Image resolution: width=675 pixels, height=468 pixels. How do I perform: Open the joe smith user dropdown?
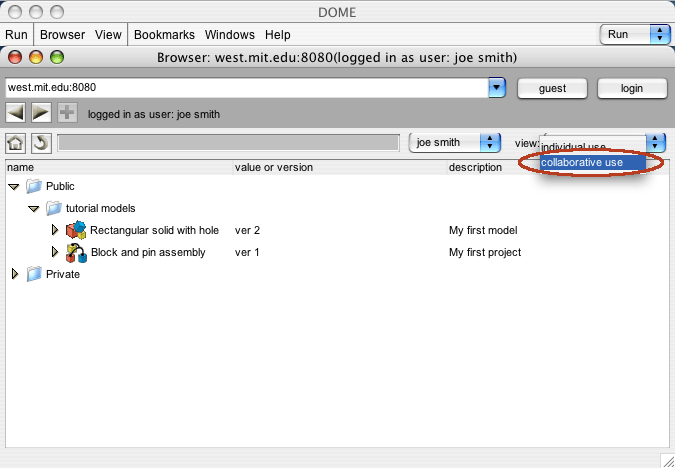click(x=455, y=143)
